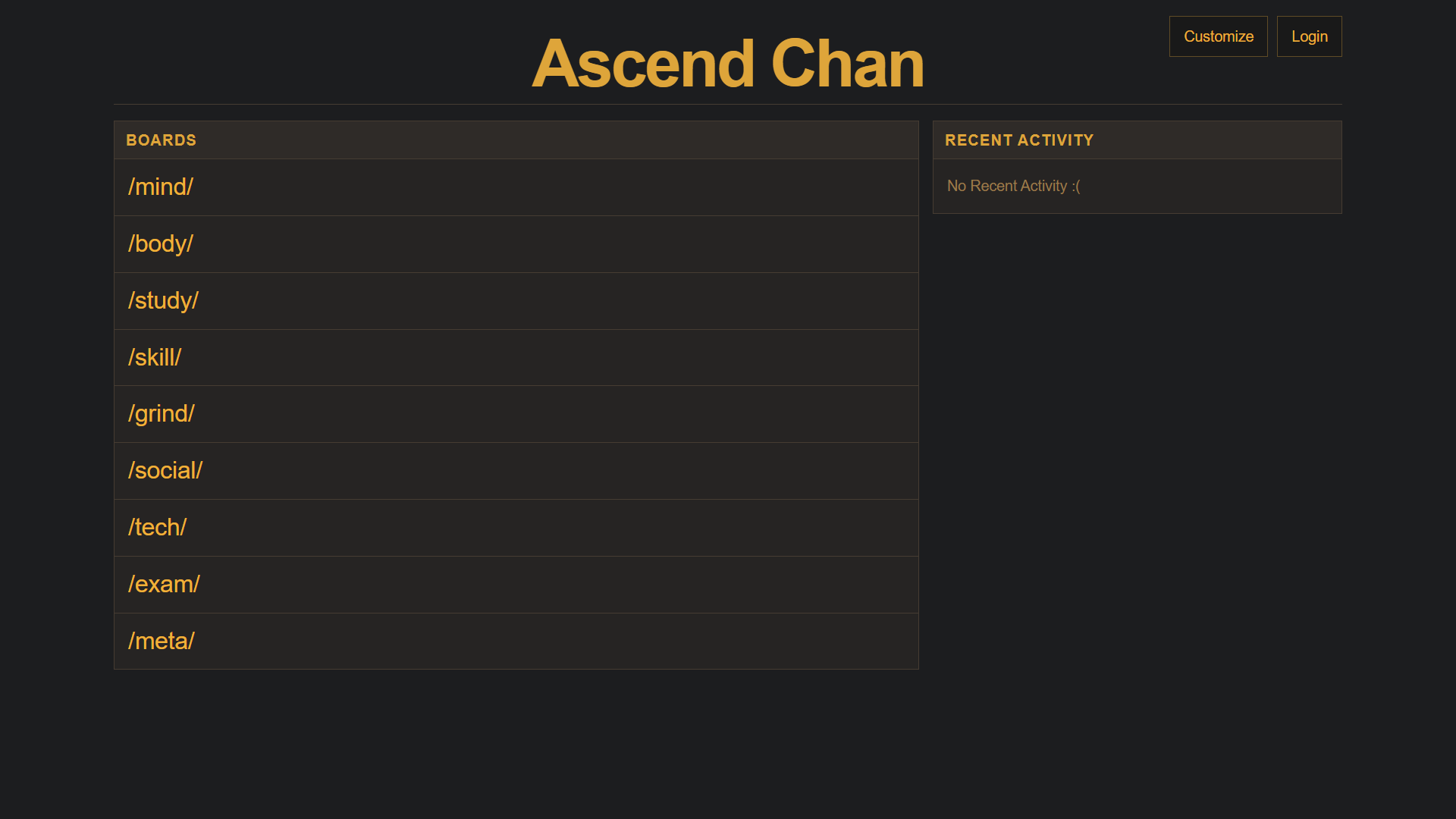Viewport: 1456px width, 819px height.
Task: Click the RECENT ACTIVITY panel header
Action: 1019,140
